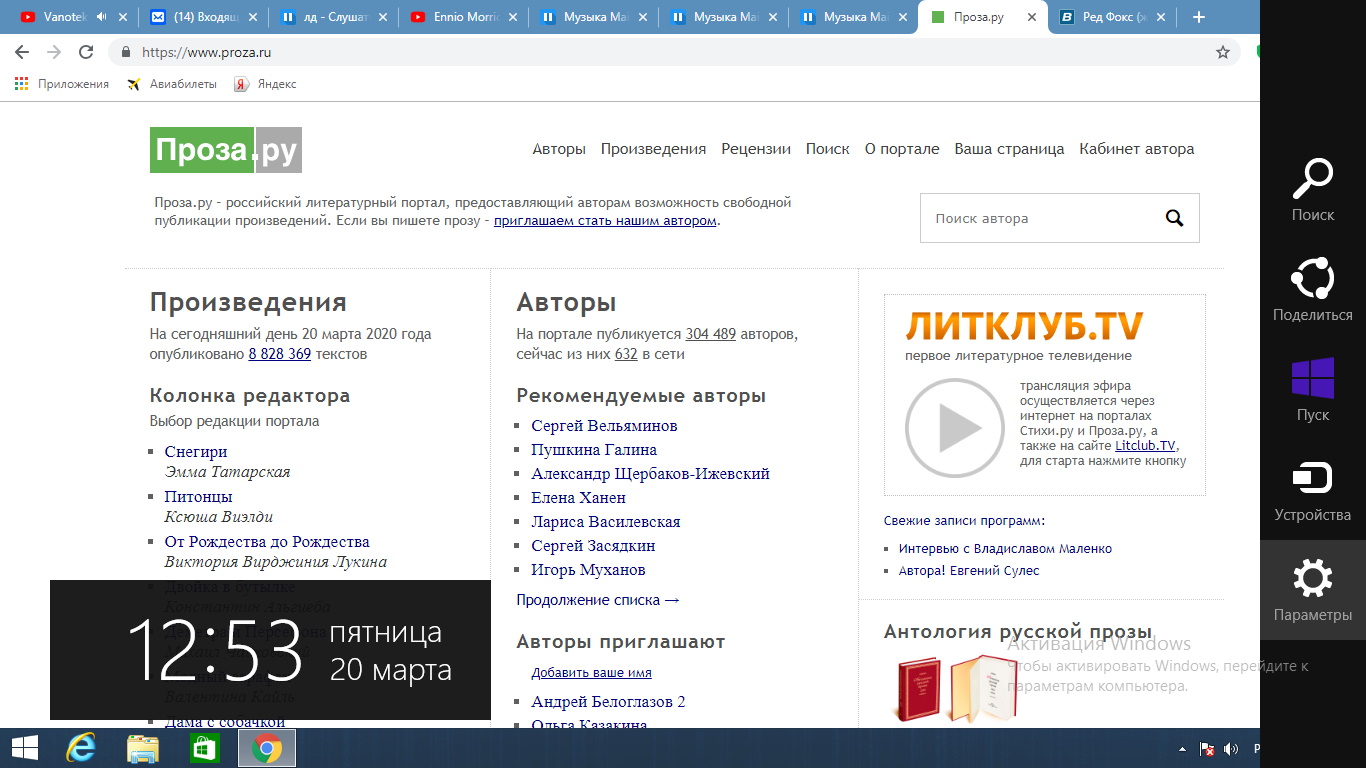Image resolution: width=1366 pixels, height=768 pixels.
Task: Open the Устройства charm
Action: [1313, 490]
